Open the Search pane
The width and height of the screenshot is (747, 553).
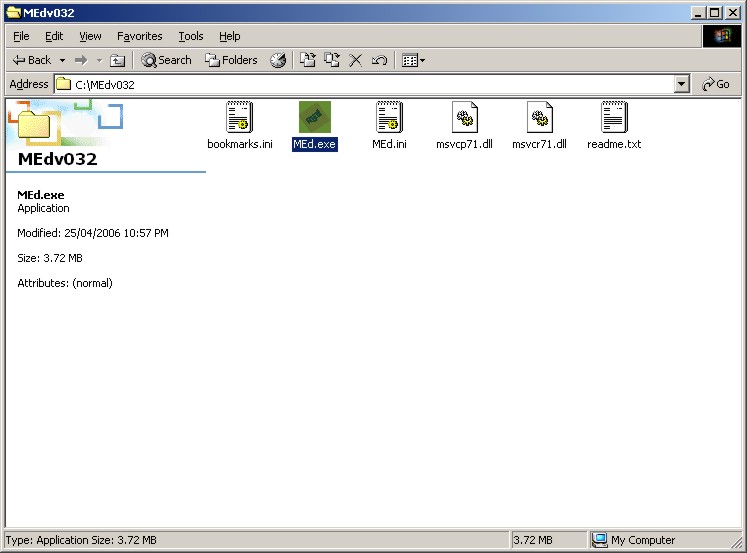tap(166, 60)
